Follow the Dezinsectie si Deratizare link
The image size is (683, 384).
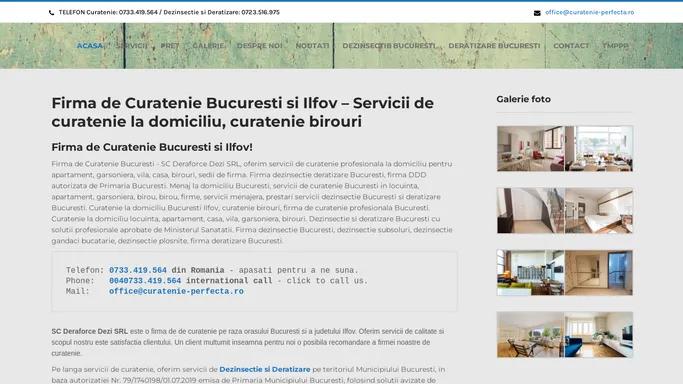[x=265, y=369]
